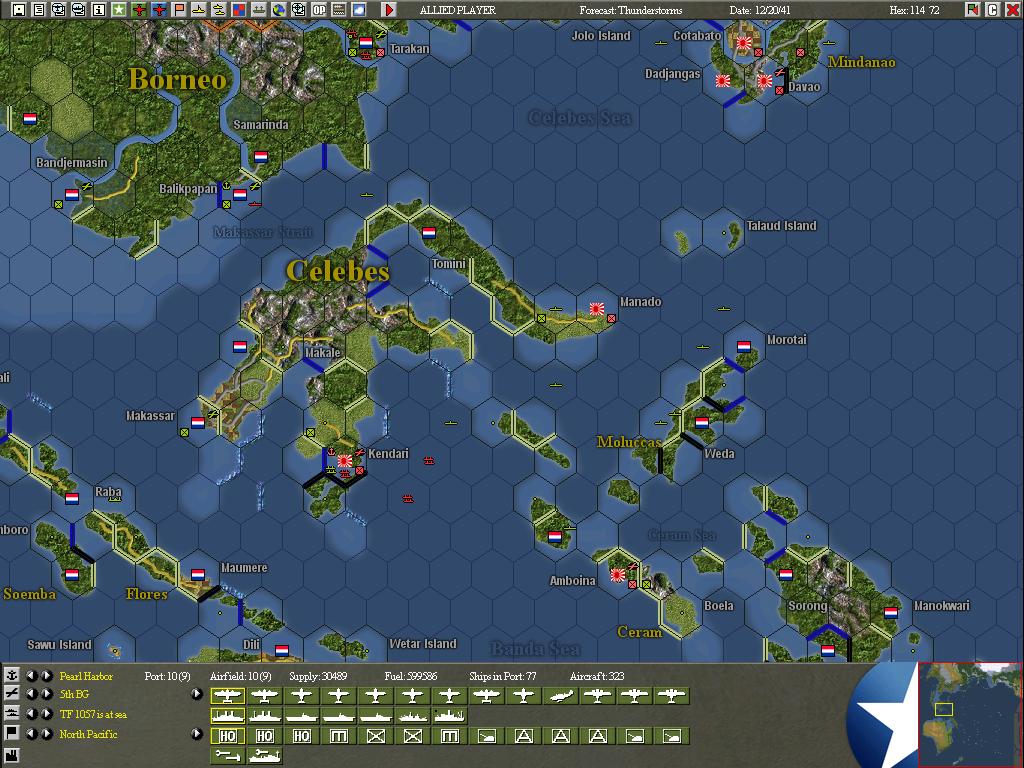
Task: Select Dutch flag at Makassar base
Action: click(x=198, y=423)
